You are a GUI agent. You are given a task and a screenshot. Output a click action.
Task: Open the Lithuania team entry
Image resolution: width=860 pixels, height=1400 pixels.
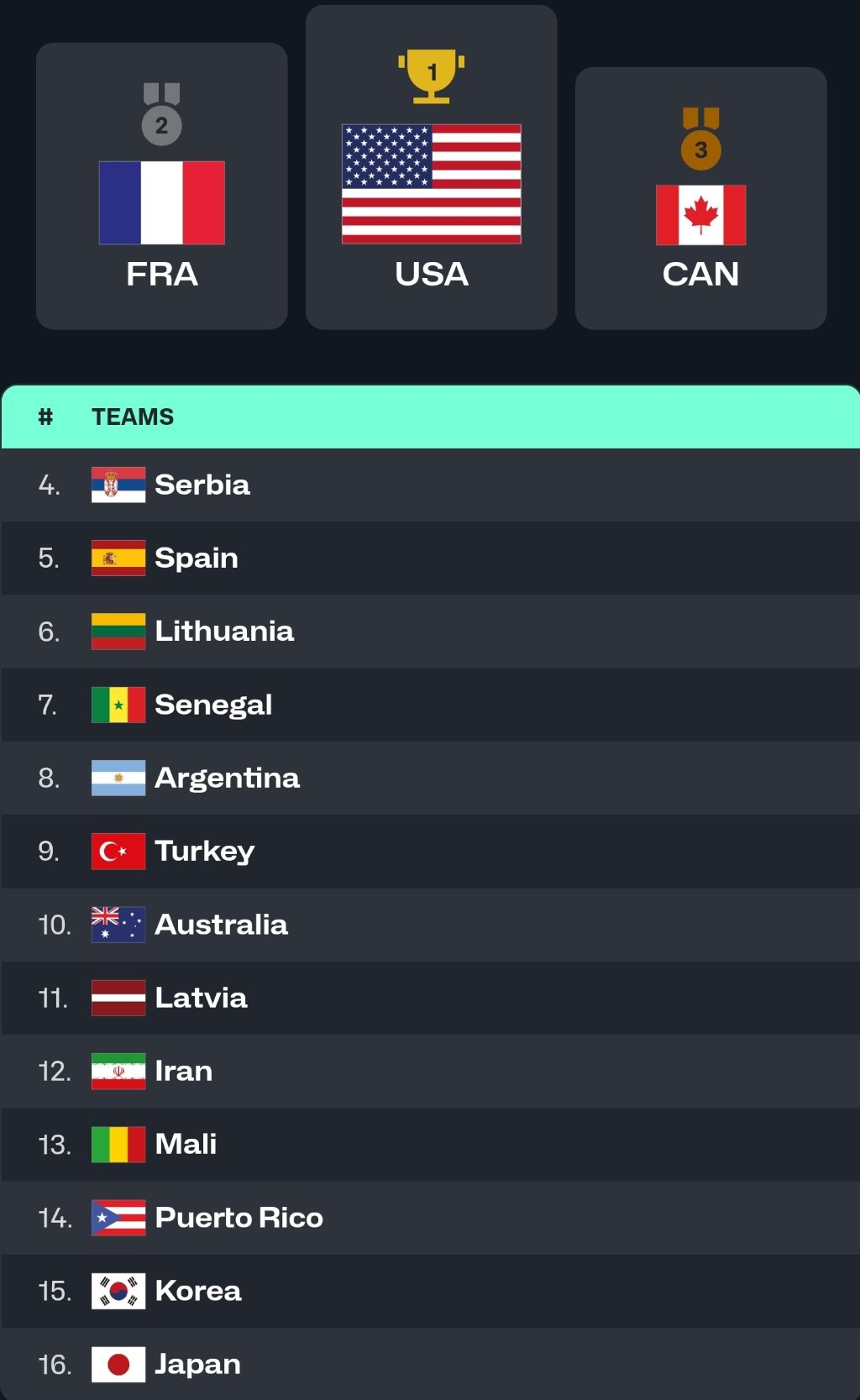tap(224, 632)
